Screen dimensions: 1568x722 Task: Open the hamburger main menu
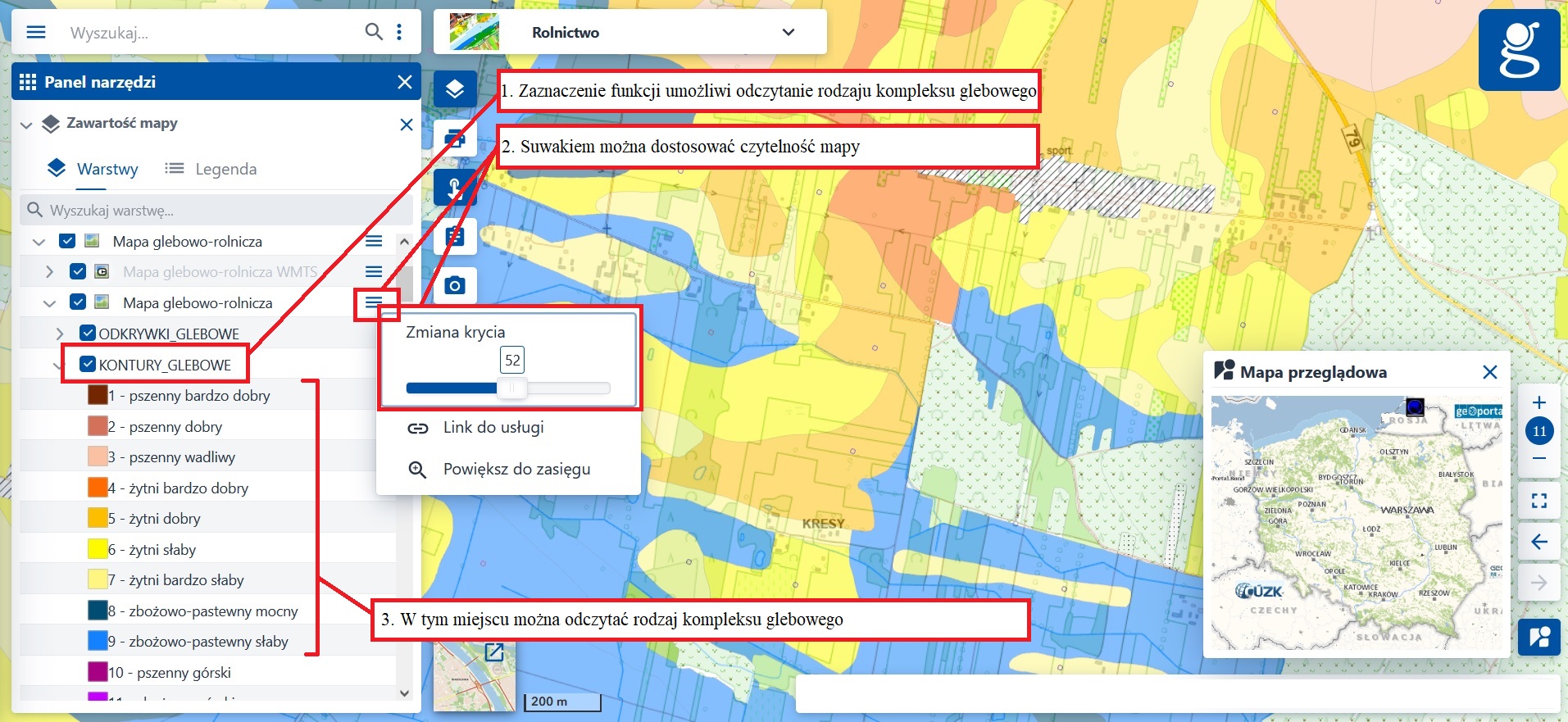(x=36, y=33)
